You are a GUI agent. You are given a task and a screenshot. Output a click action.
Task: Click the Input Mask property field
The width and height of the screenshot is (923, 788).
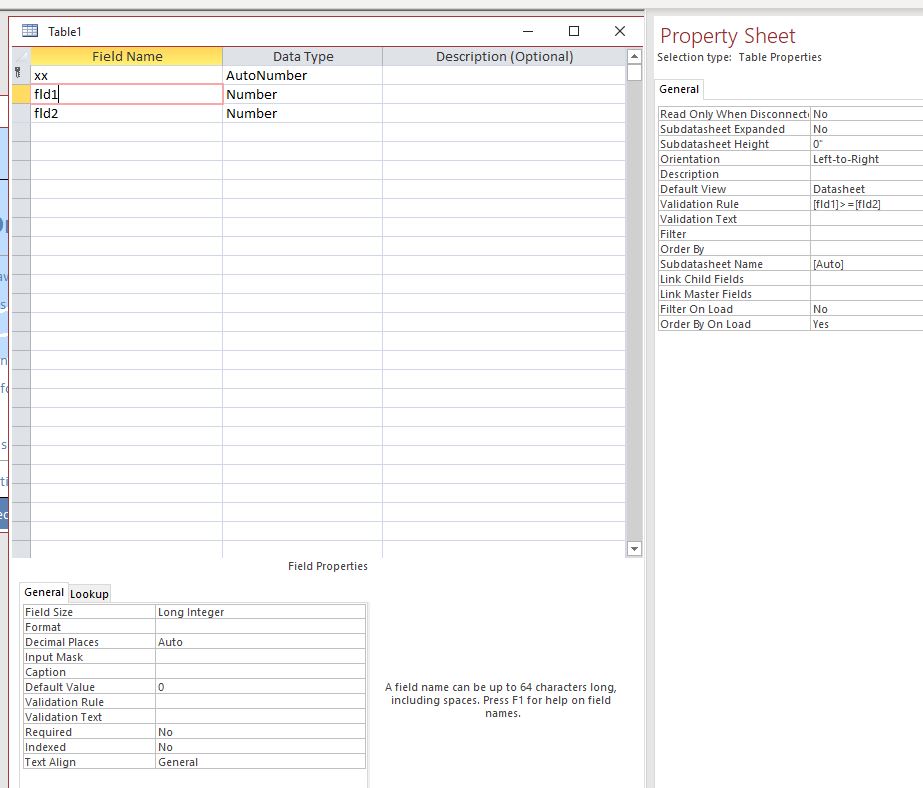[x=260, y=657]
